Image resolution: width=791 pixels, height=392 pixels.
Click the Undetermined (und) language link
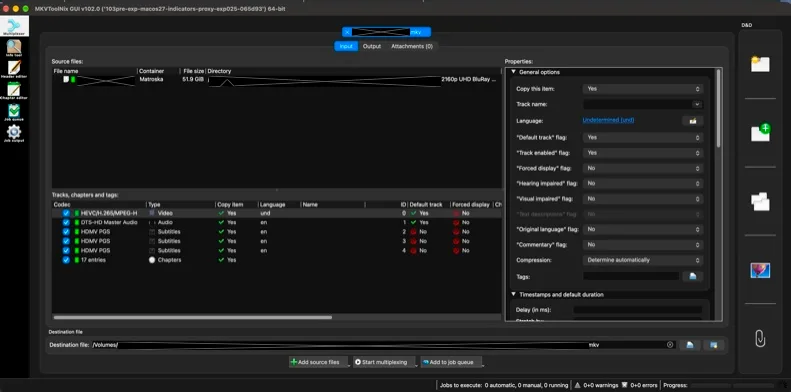pos(608,120)
